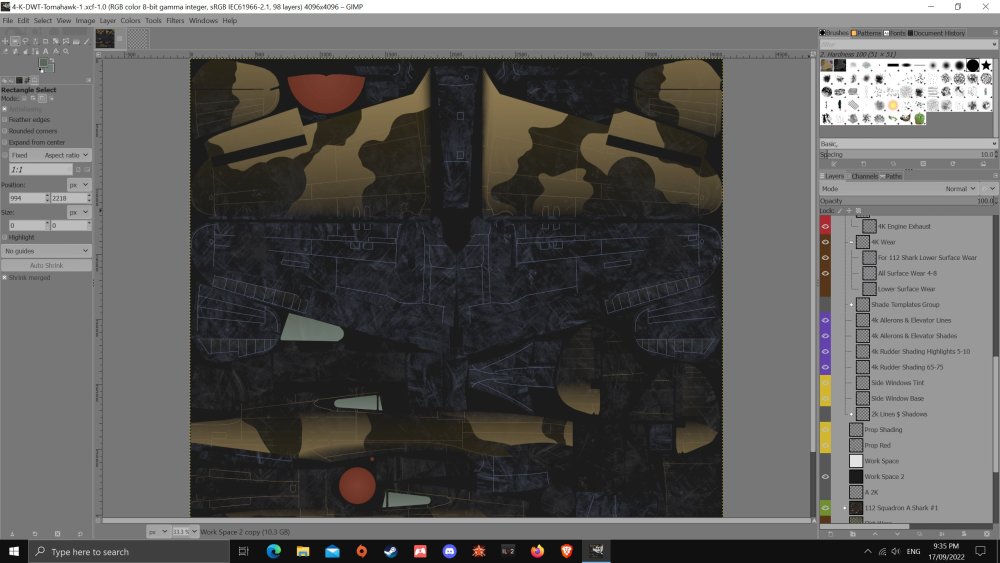Viewport: 1000px width, 563px height.
Task: Launch Firefox from the taskbar
Action: 537,551
